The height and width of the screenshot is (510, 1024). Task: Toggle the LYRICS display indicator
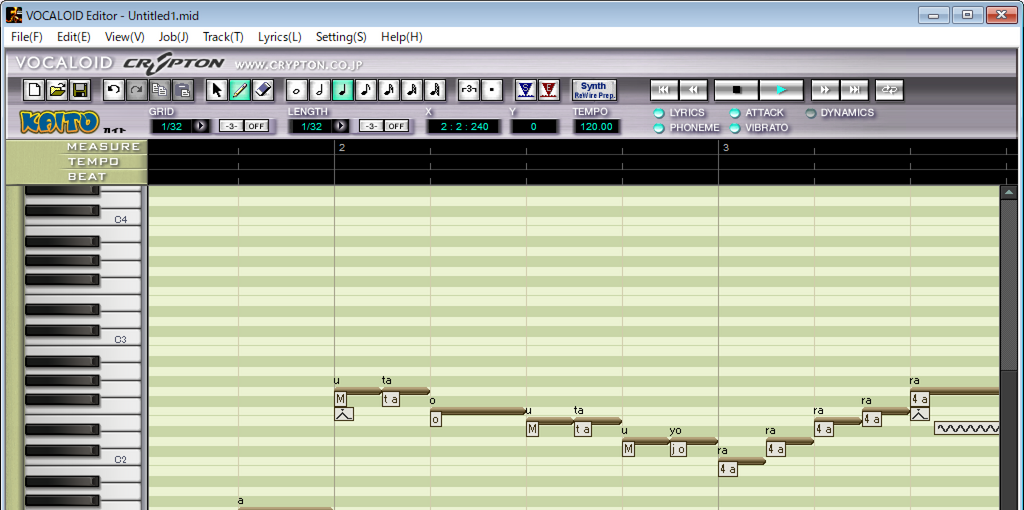pos(659,113)
